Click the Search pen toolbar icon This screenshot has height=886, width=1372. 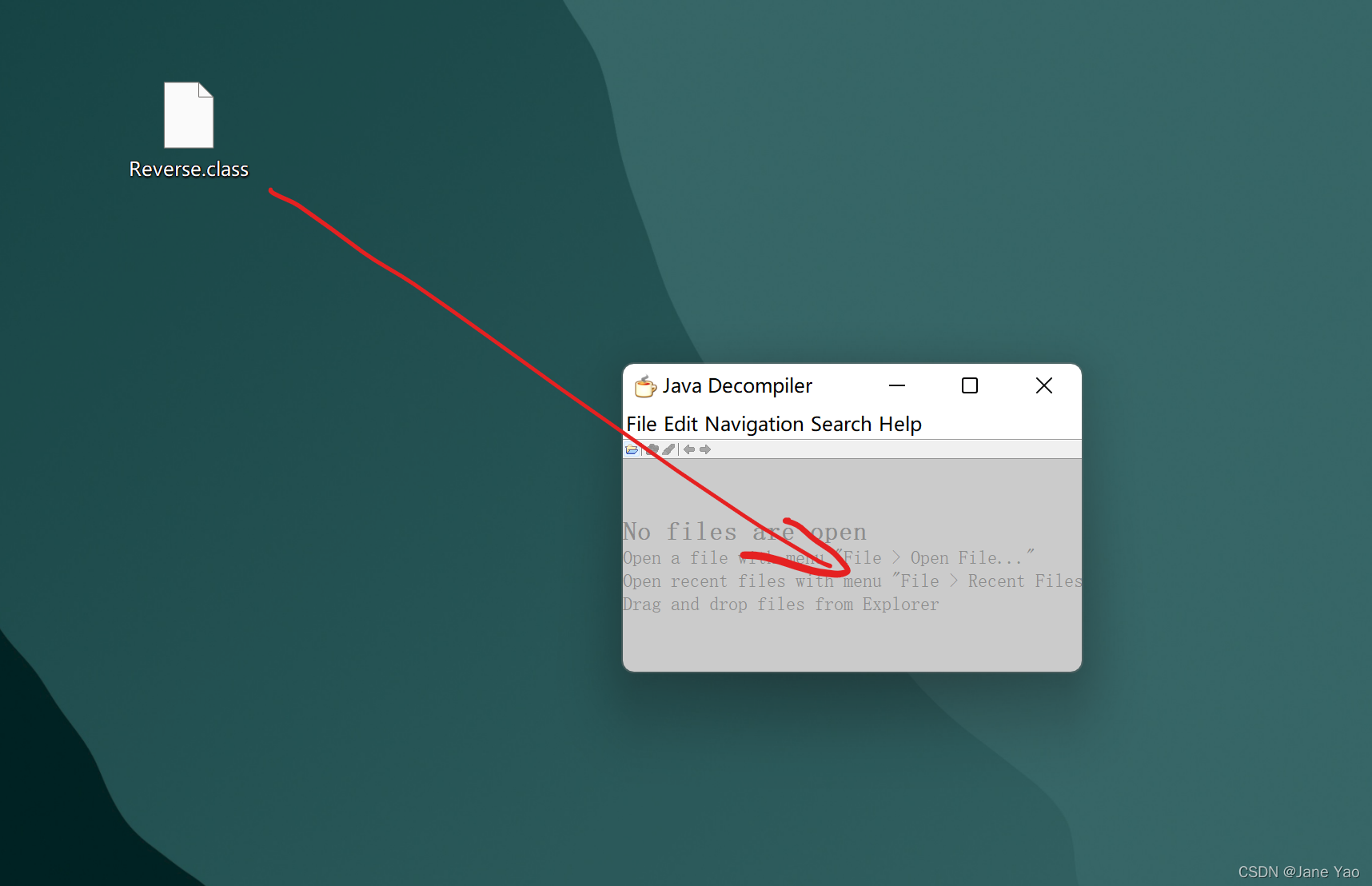(668, 449)
